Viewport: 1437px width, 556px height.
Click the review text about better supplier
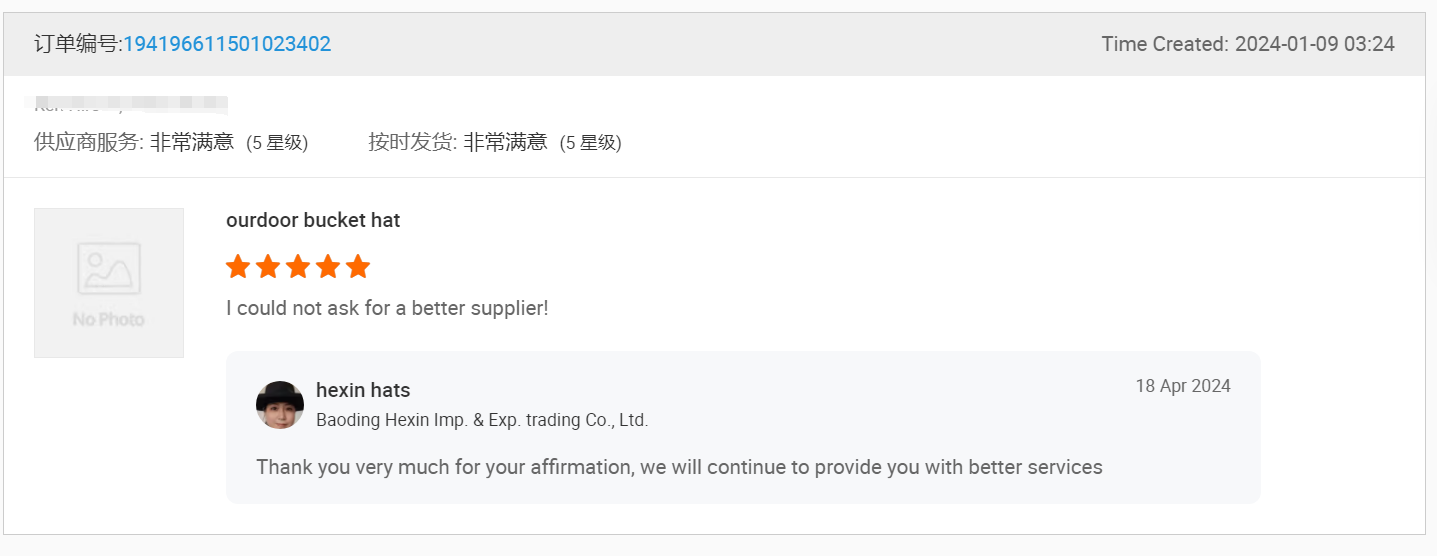(x=387, y=308)
